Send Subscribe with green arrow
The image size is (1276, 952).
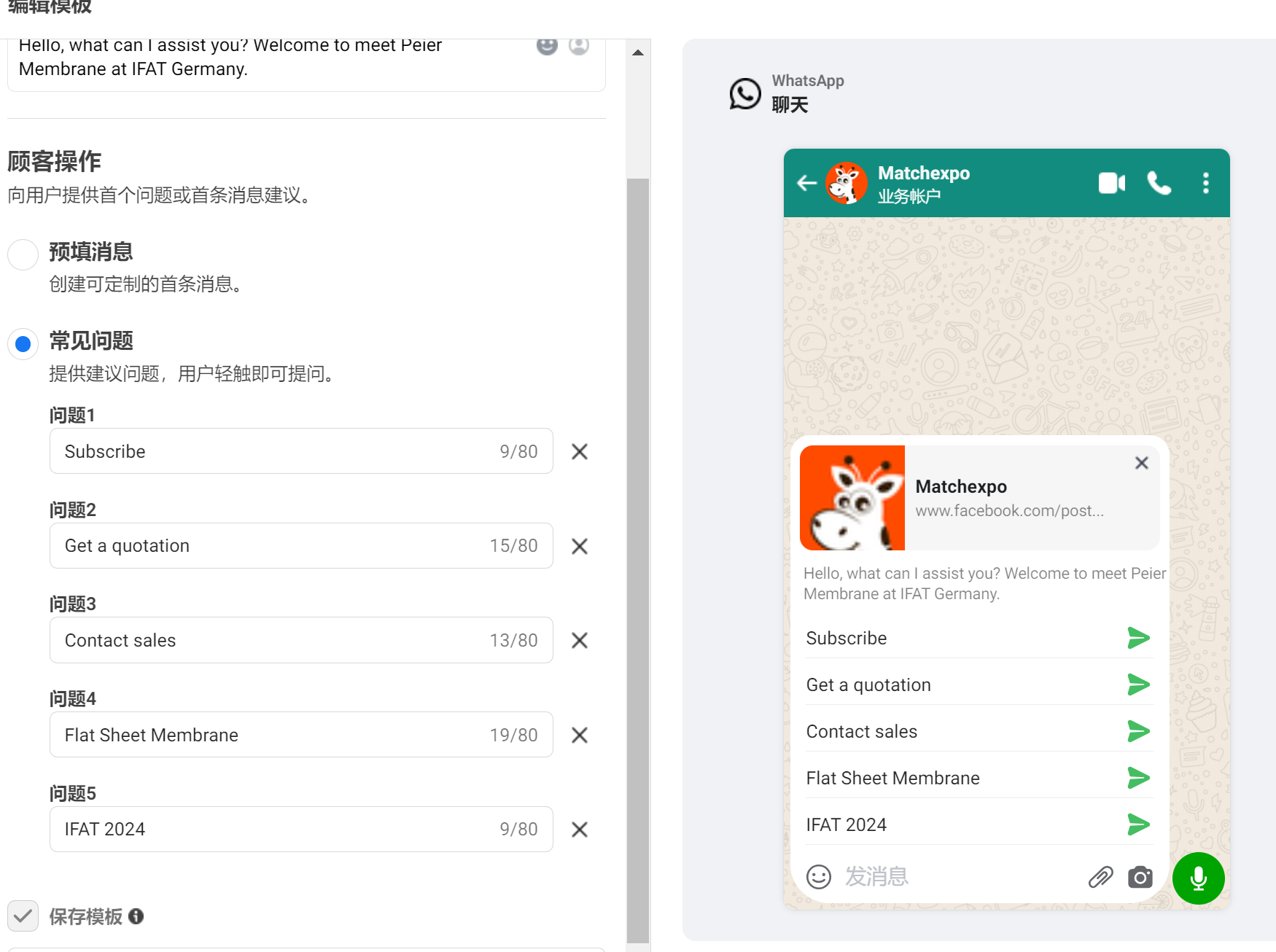tap(1138, 638)
